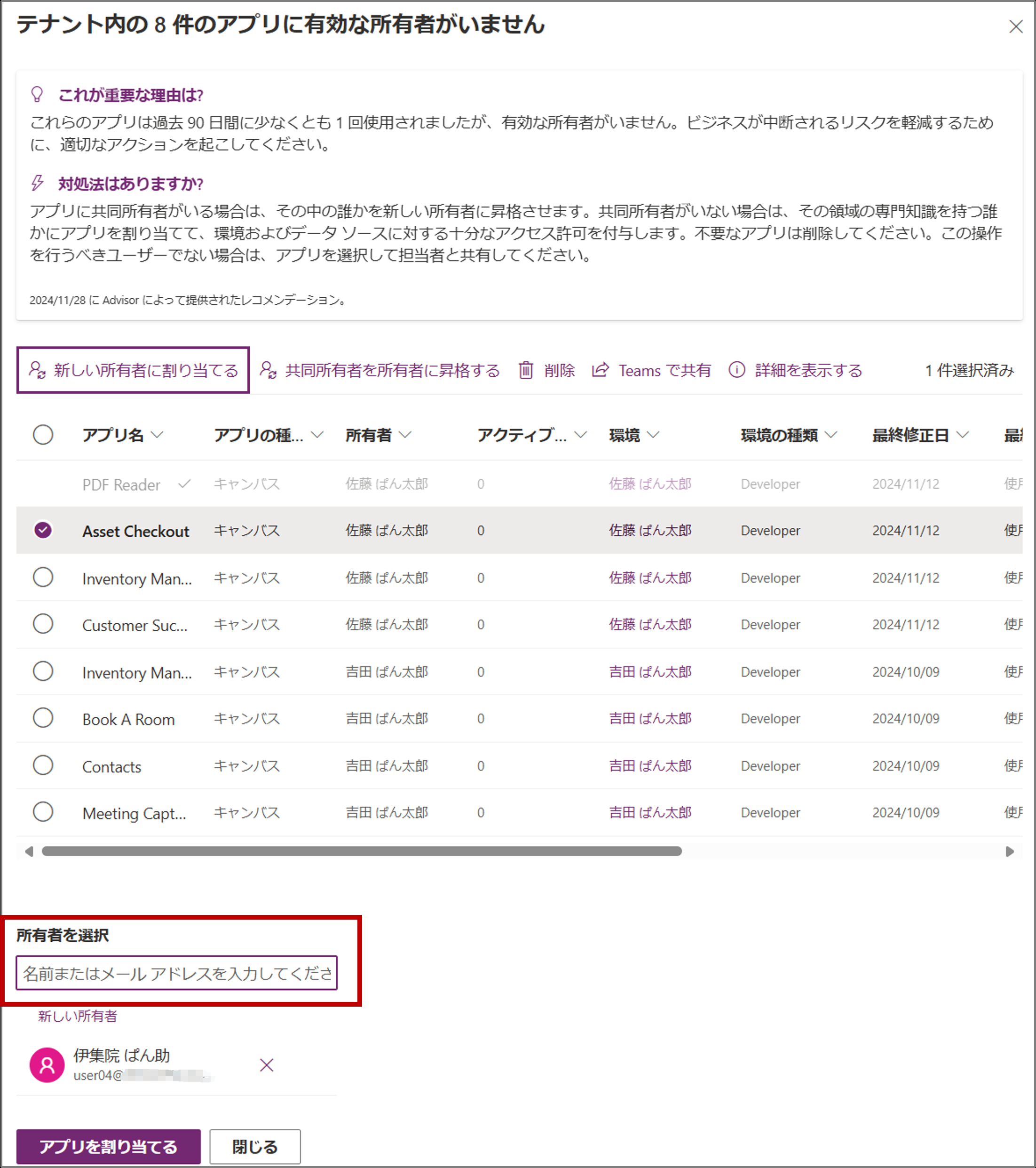Click the 共同所有者を所有者に昇格する person icon

click(268, 370)
